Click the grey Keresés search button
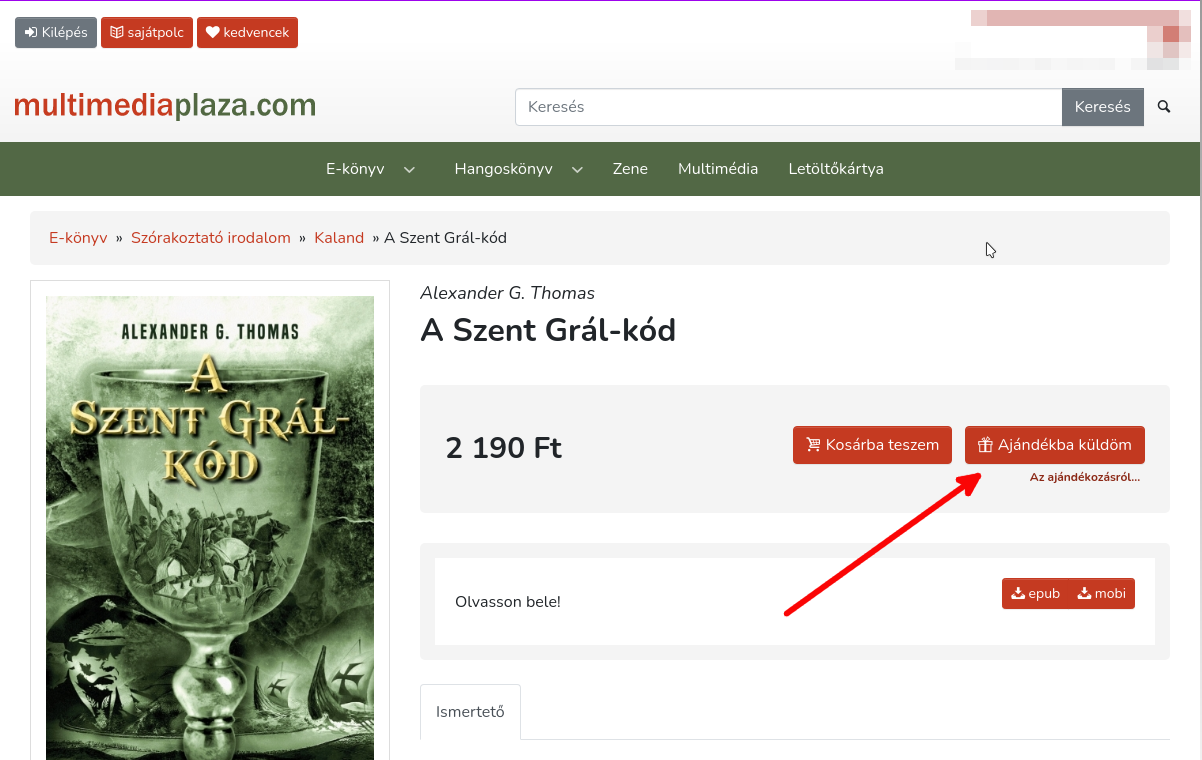 pyautogui.click(x=1102, y=107)
